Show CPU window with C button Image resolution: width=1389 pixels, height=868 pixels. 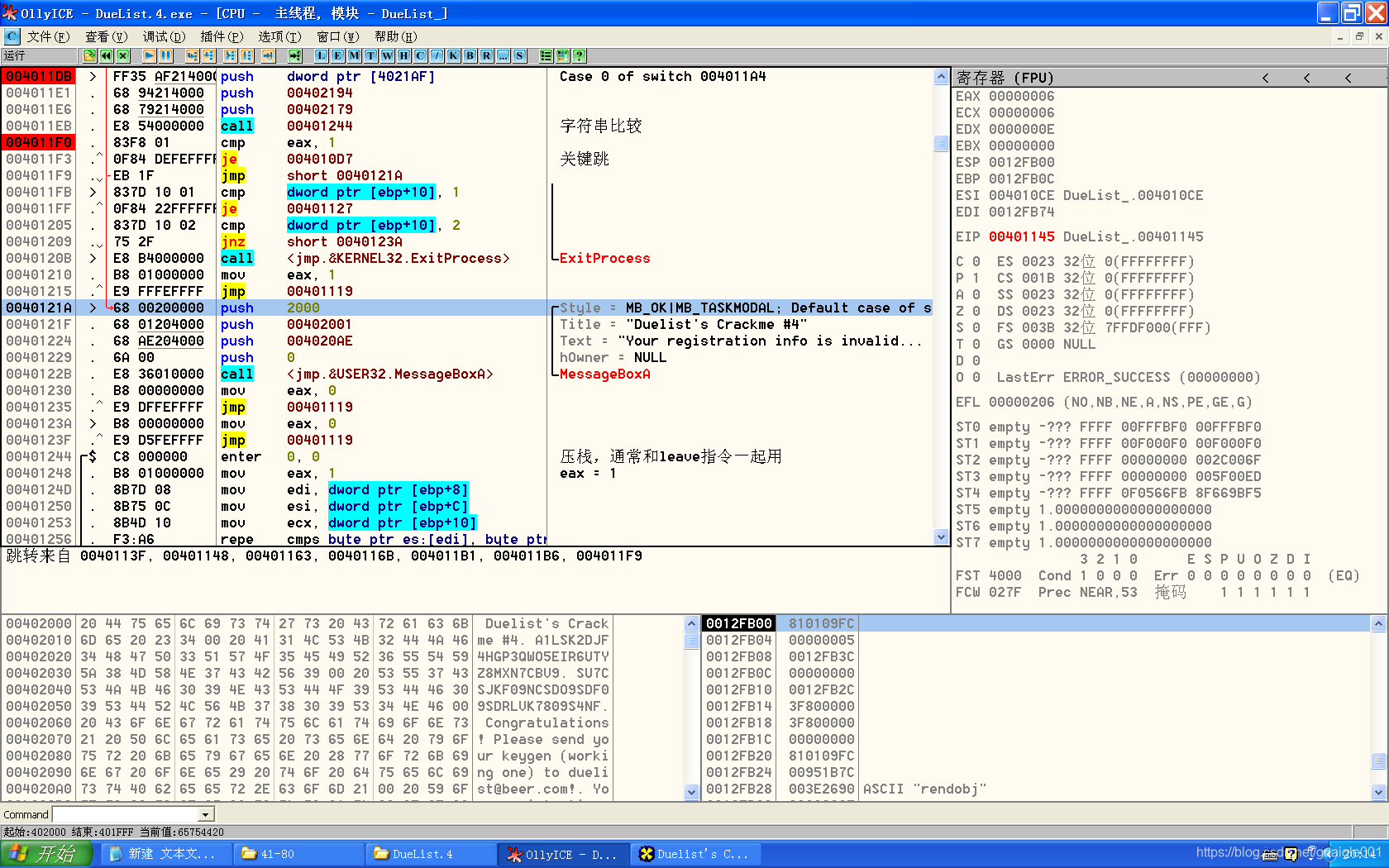(420, 55)
